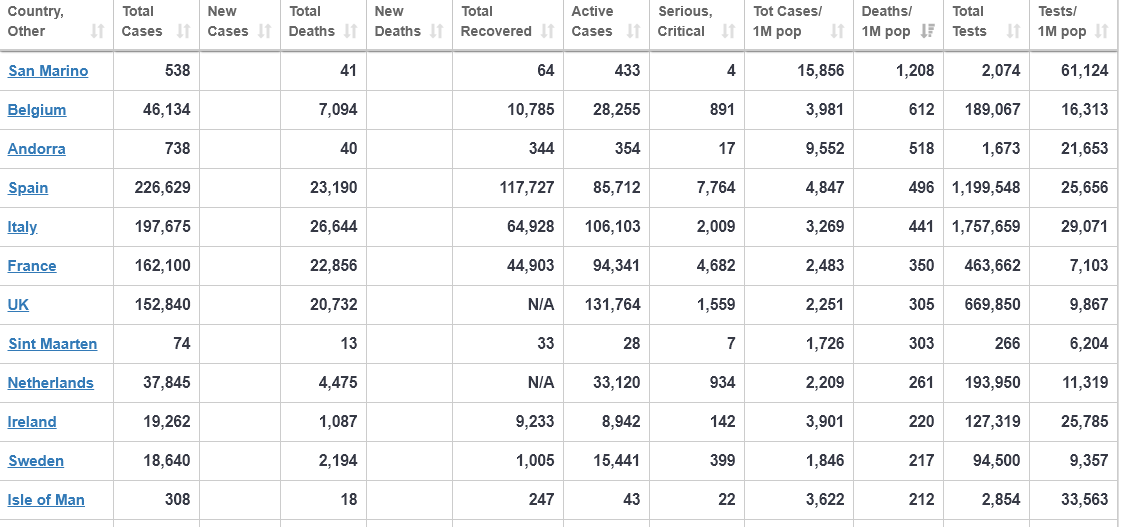Toggle the active Deaths/1M pop sort icon

click(x=927, y=32)
